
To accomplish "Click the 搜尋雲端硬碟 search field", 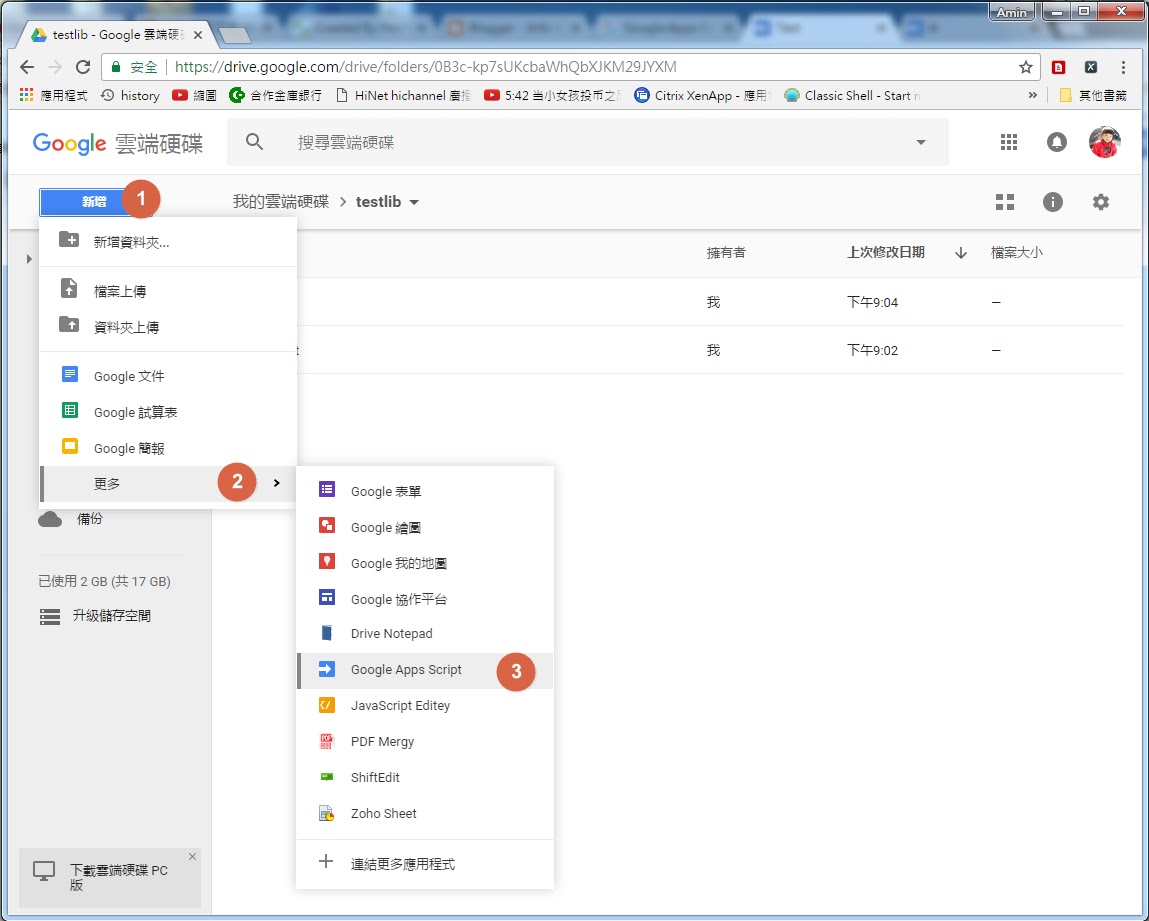I will click(586, 142).
